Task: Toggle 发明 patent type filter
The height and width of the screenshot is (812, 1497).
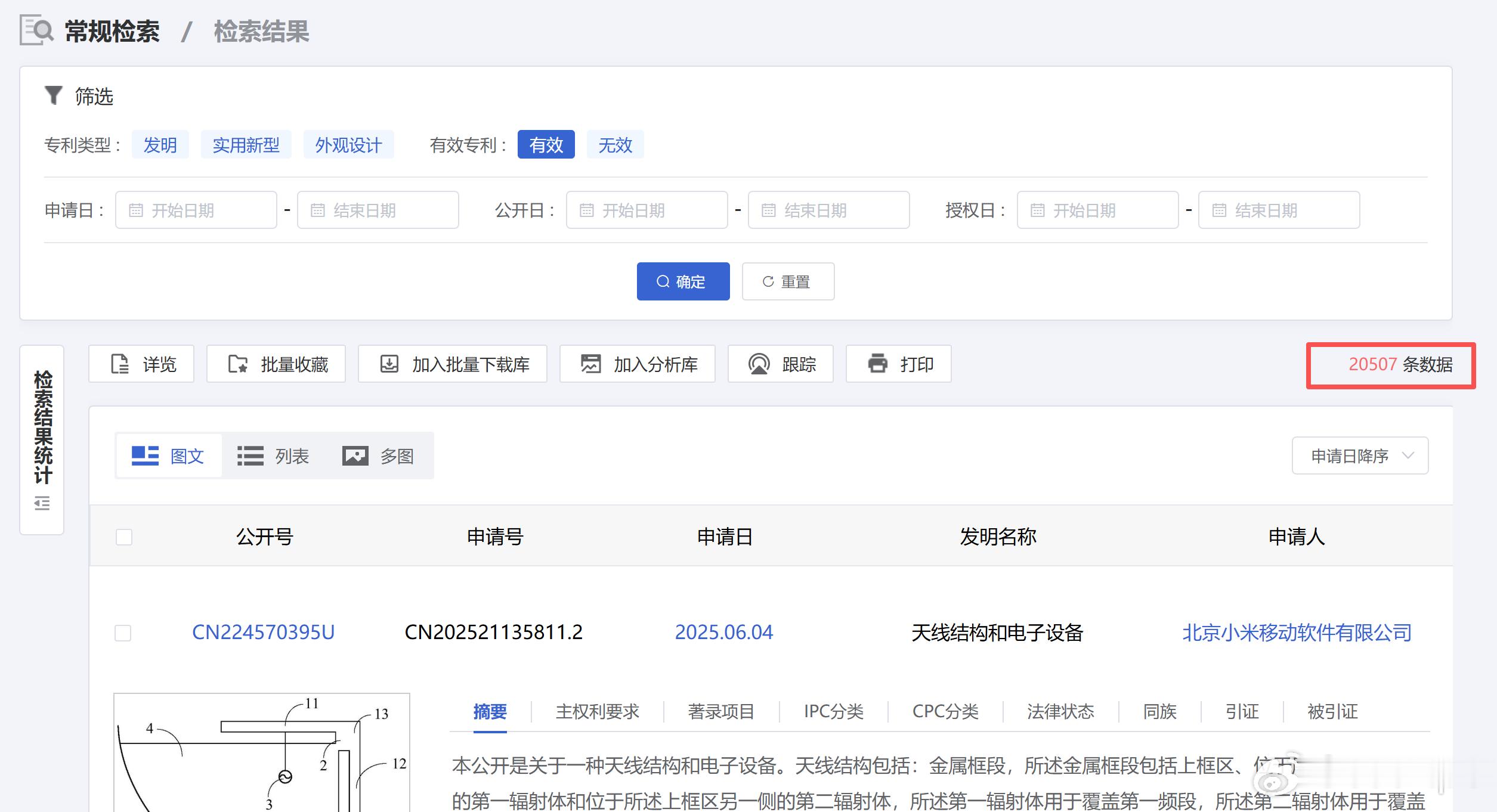Action: (x=160, y=145)
